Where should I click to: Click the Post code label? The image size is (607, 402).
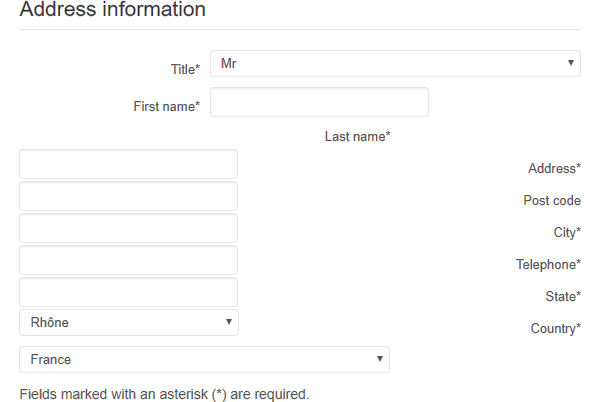coord(552,201)
